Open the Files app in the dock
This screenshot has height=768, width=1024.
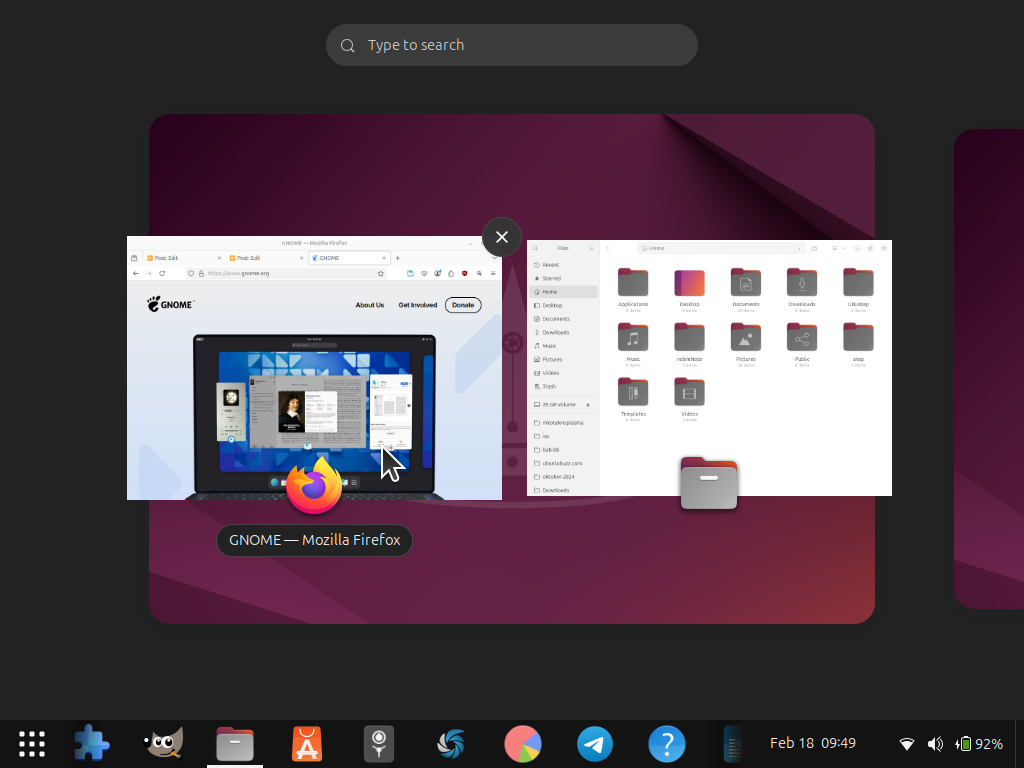coord(235,744)
